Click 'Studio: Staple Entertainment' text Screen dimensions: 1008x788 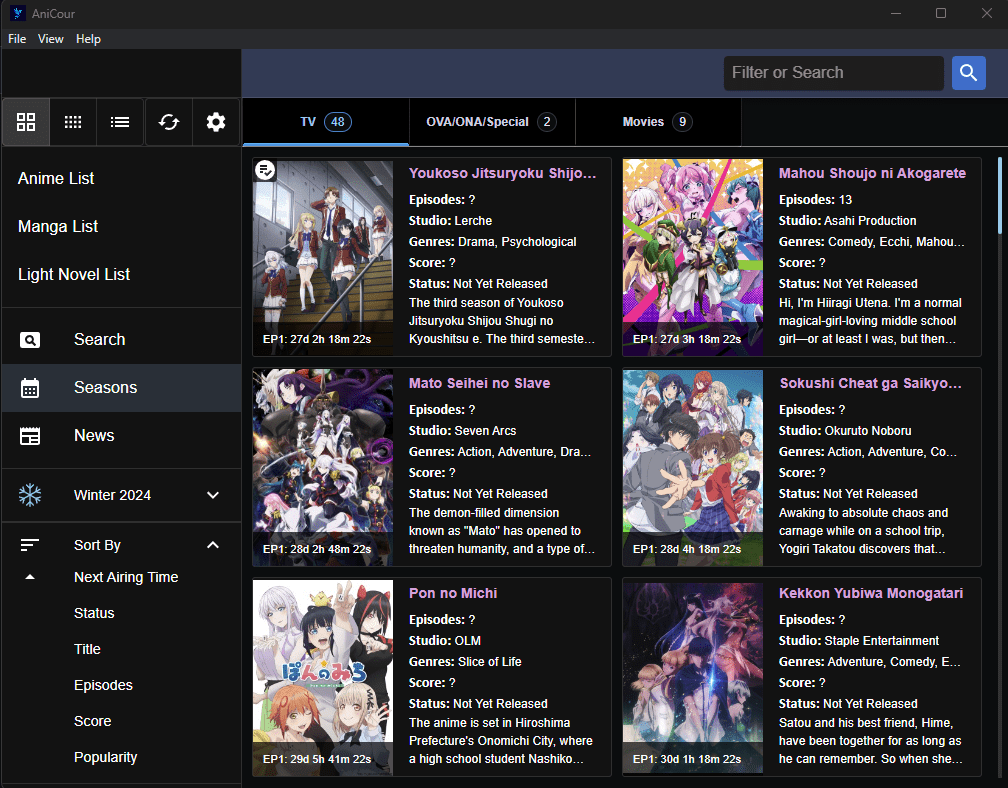point(859,641)
